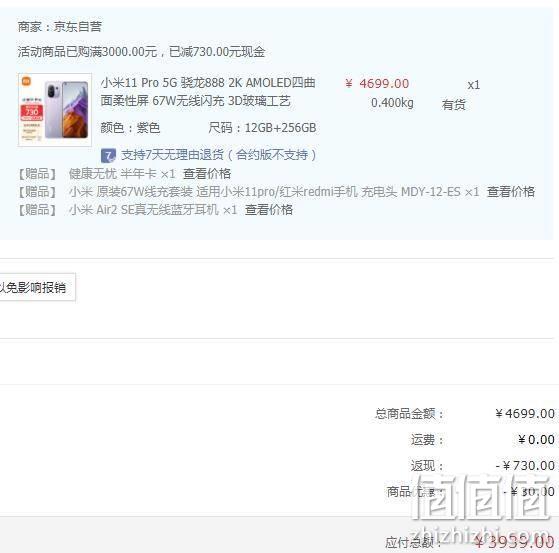Click 查看价格 for 健康无忧 半年卡 gift
The image size is (559, 553).
(x=207, y=174)
